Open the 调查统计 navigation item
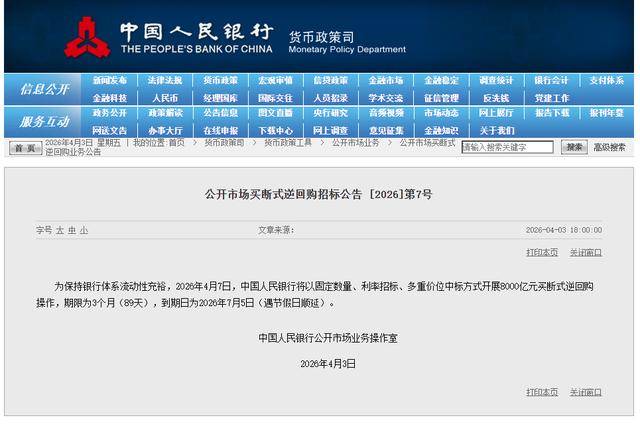Image resolution: width=640 pixels, height=424 pixels. 496,81
